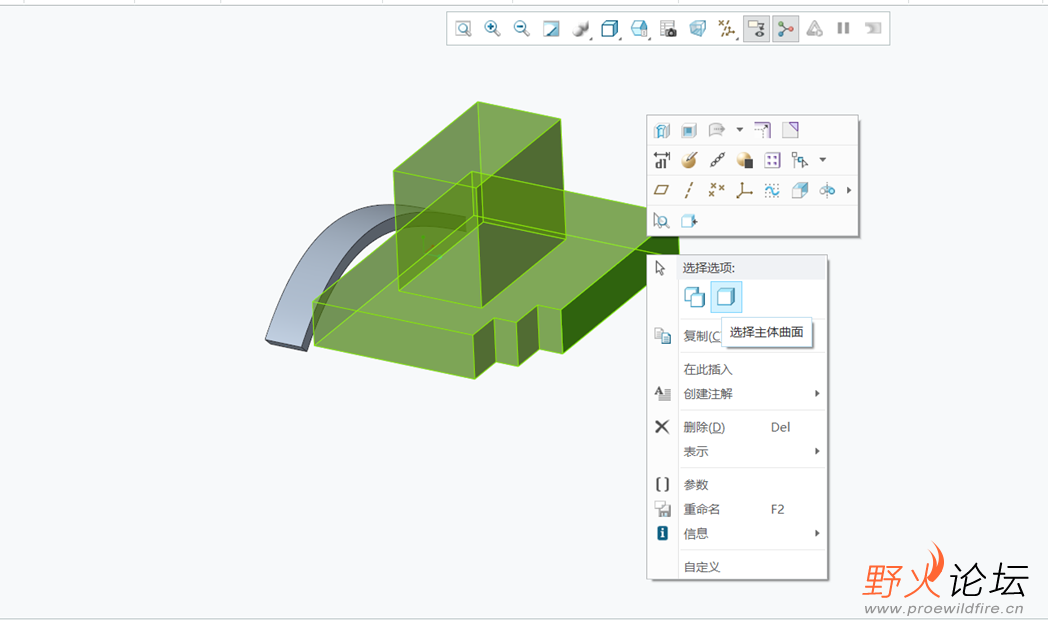Image resolution: width=1048 pixels, height=625 pixels.
Task: Click the datum Axis dashed line icon
Action: pos(689,190)
